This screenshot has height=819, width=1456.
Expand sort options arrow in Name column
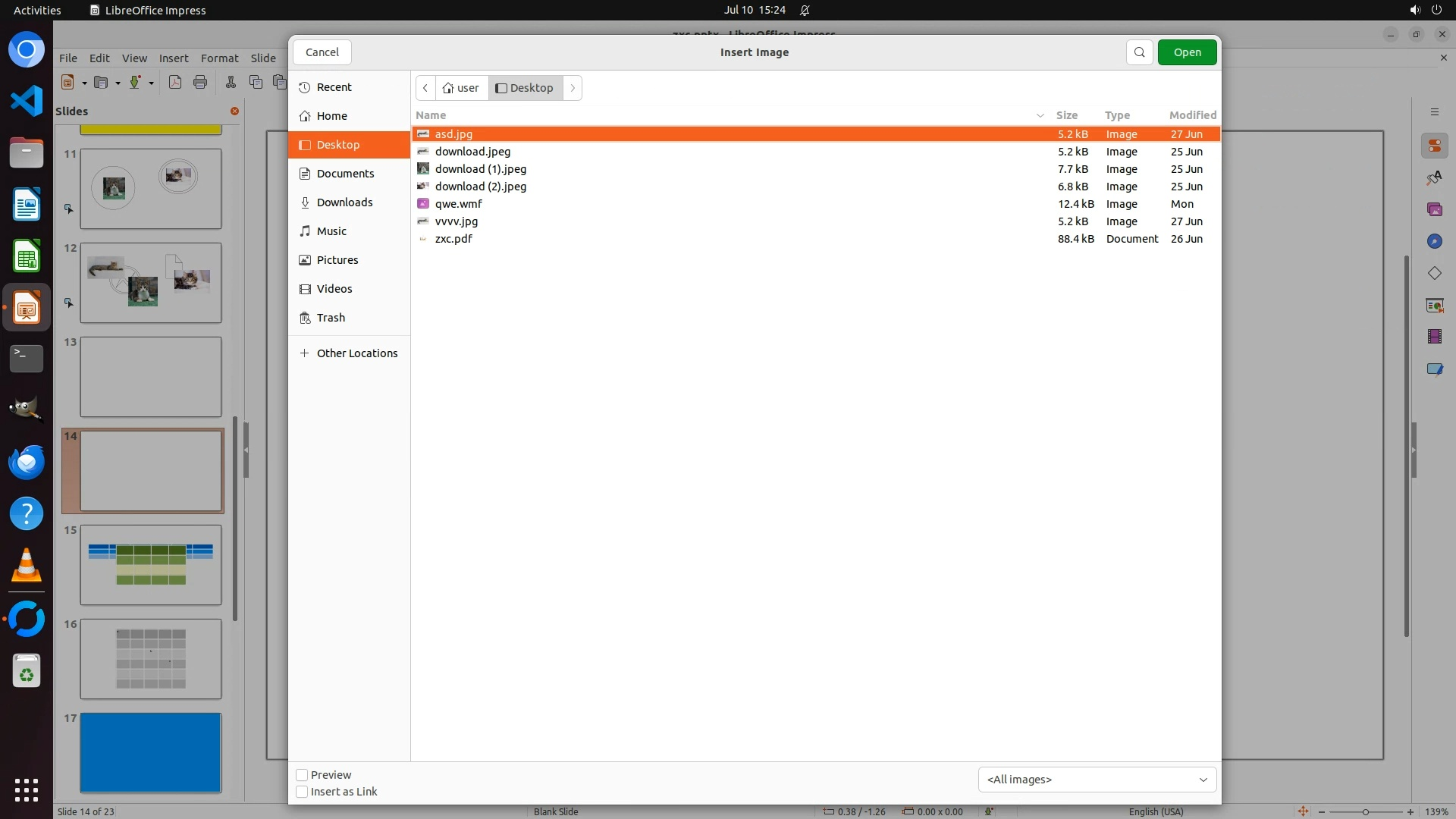[x=1040, y=115]
